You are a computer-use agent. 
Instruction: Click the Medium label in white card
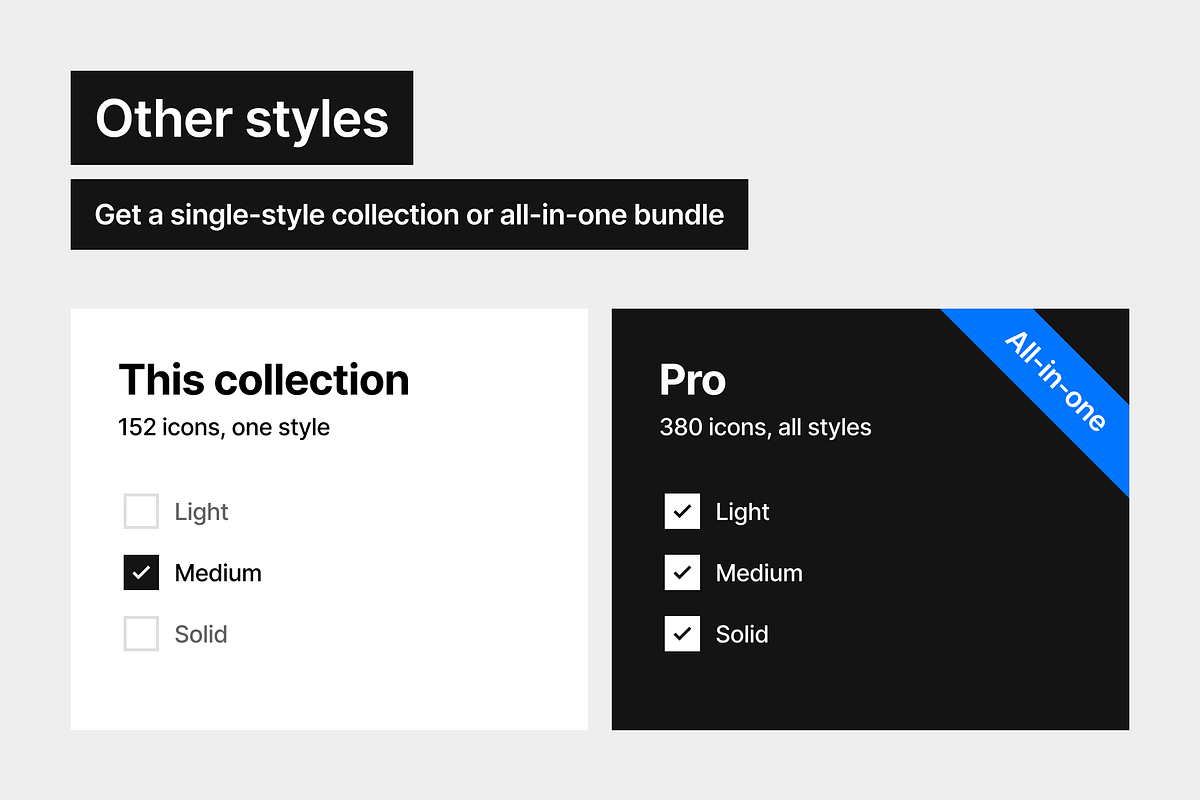coord(218,573)
